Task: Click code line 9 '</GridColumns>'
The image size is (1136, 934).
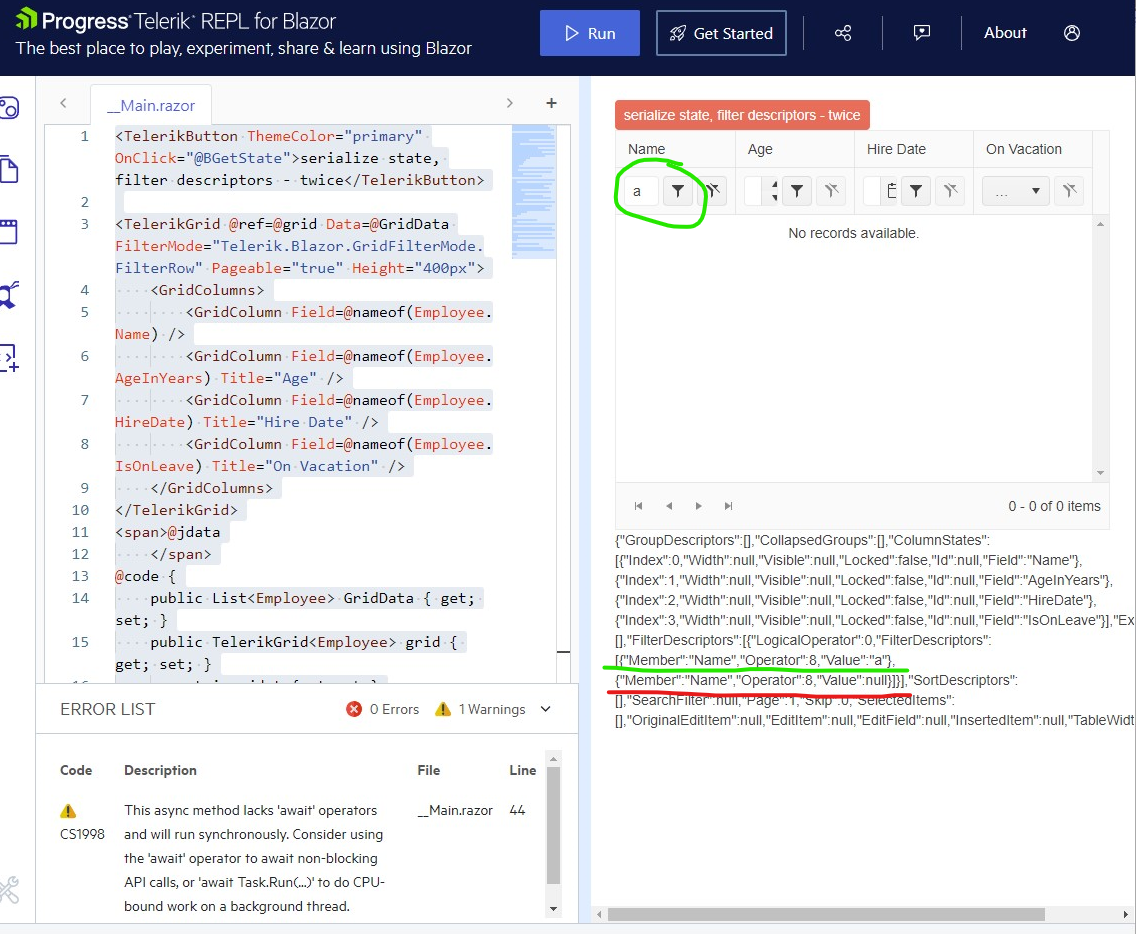Action: pyautogui.click(x=212, y=488)
